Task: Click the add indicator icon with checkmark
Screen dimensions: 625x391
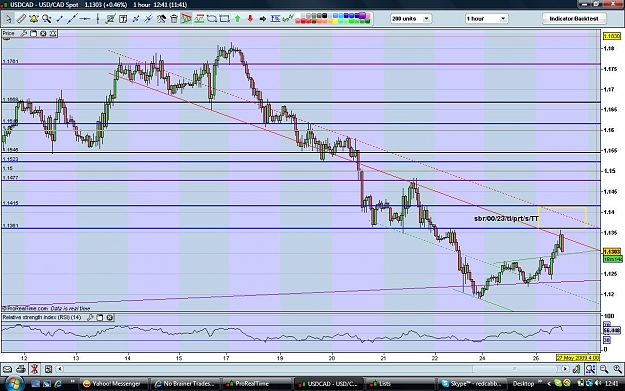Action: point(110,19)
